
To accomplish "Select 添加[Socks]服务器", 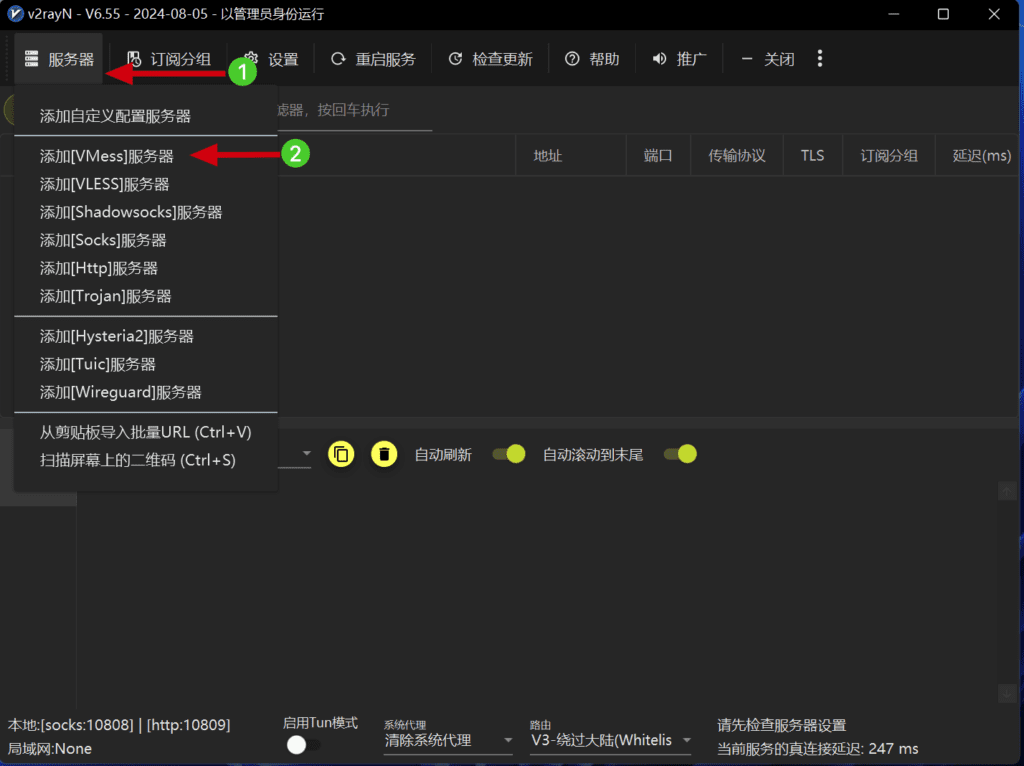I will pos(146,240).
